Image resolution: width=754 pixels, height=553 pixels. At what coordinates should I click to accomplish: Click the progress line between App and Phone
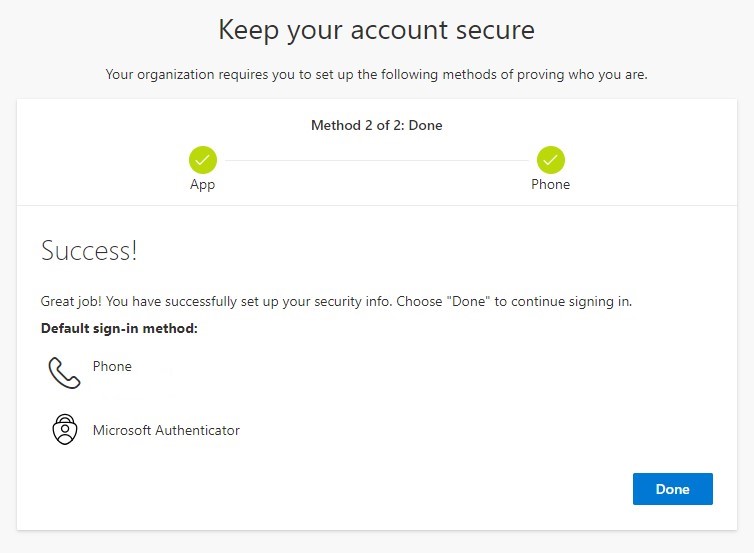377,160
